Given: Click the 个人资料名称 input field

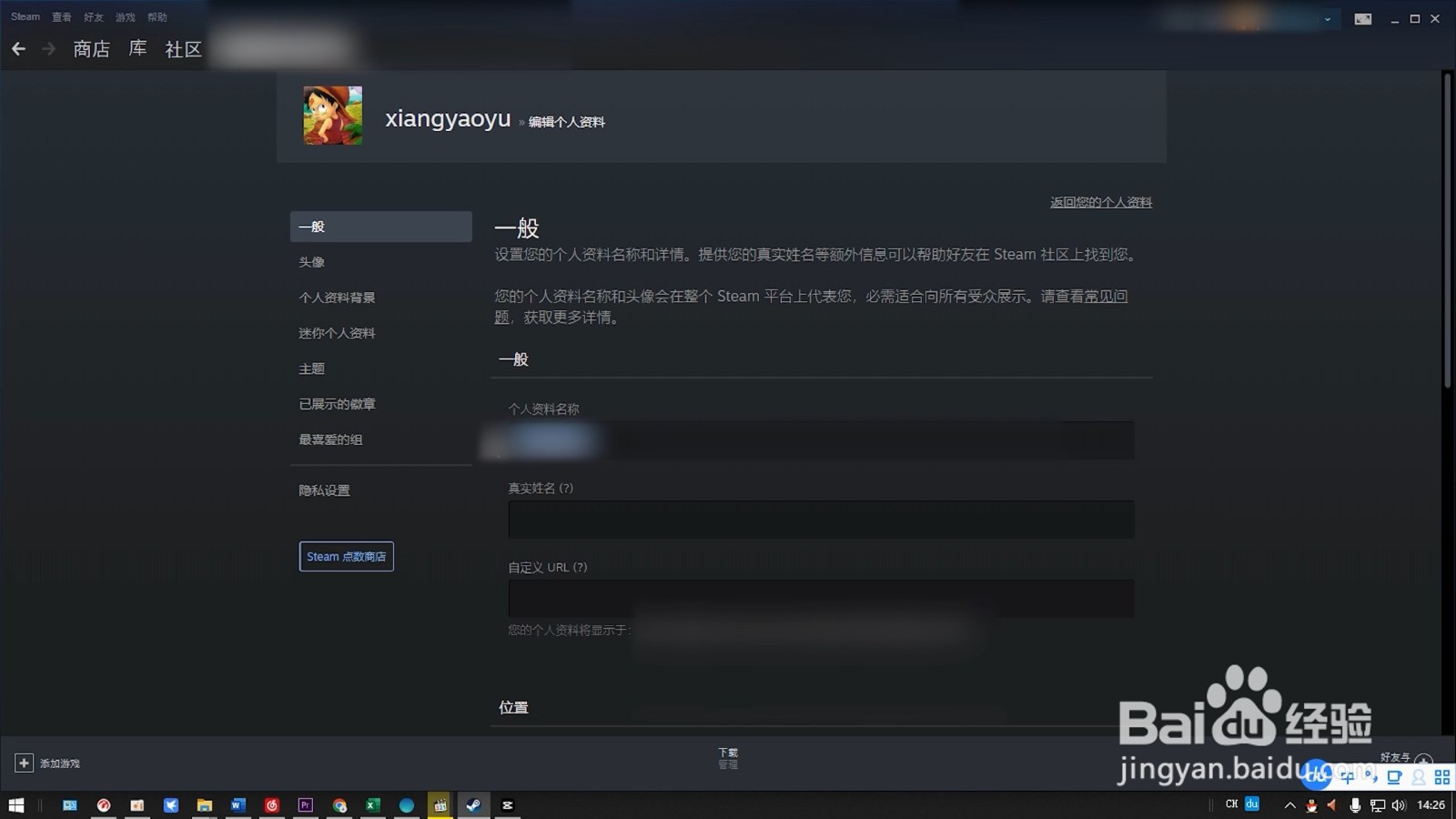Looking at the screenshot, I should pos(821,440).
